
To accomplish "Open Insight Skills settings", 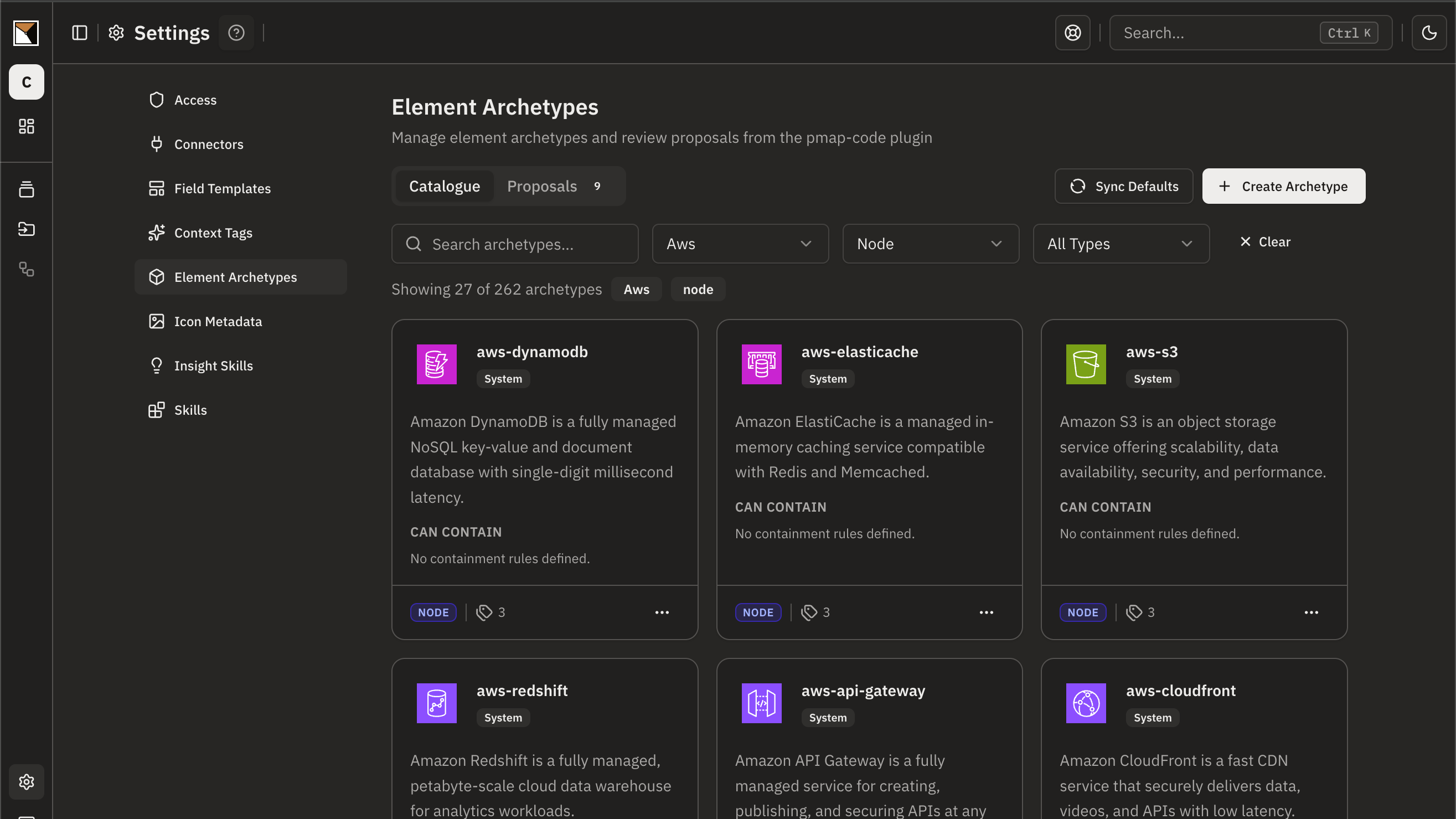I will tap(240, 365).
